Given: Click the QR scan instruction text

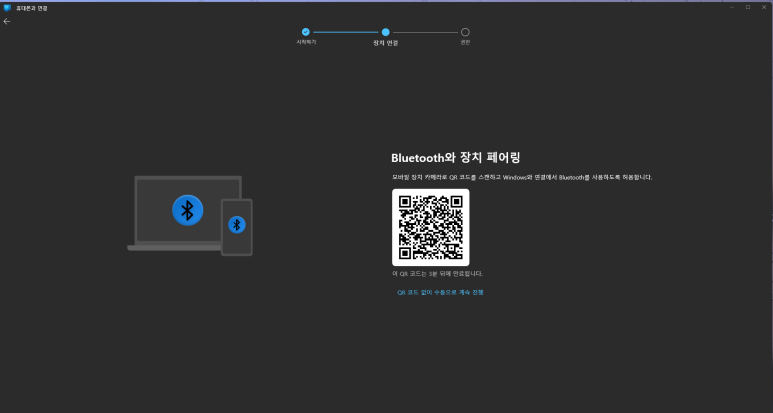Looking at the screenshot, I should (522, 177).
